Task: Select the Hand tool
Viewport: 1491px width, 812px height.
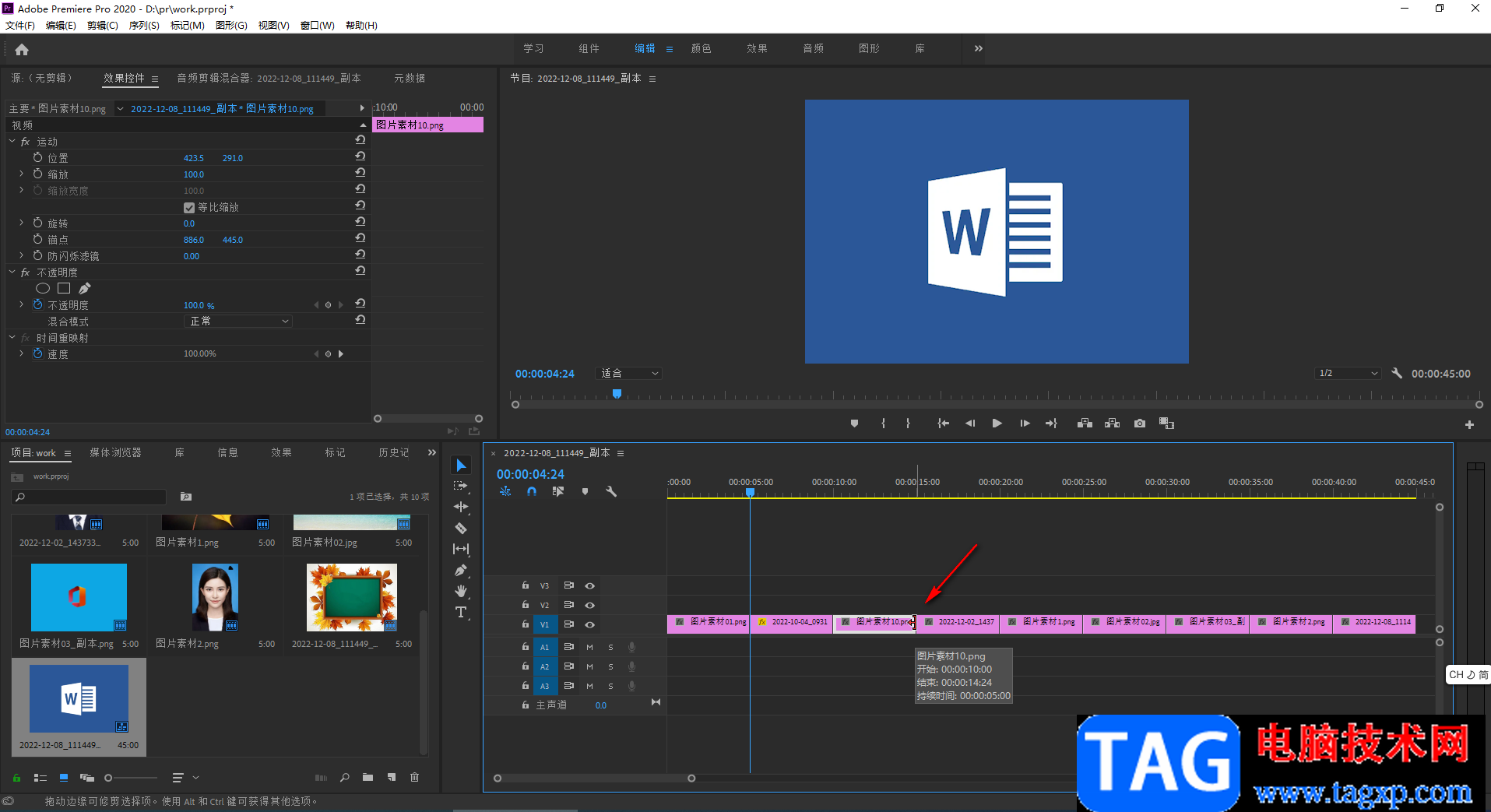Action: pos(461,591)
